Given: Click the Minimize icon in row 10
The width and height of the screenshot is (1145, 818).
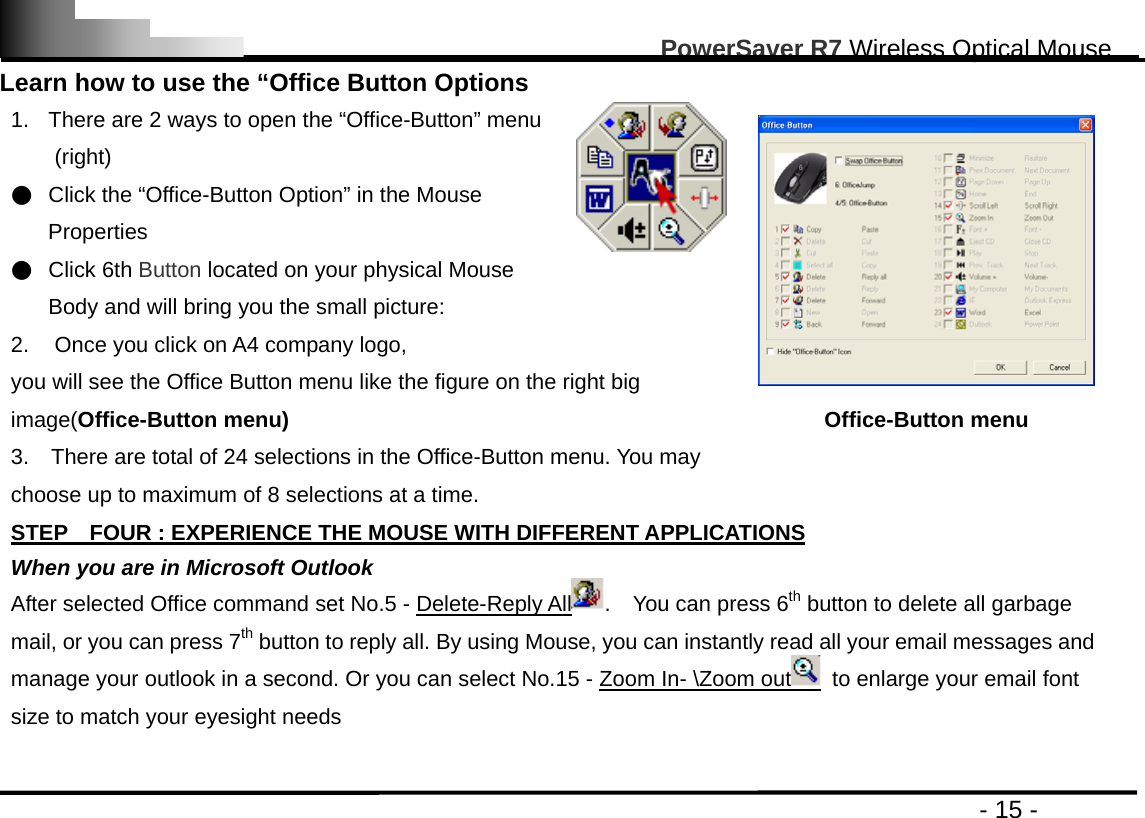Looking at the screenshot, I should pyautogui.click(x=961, y=158).
